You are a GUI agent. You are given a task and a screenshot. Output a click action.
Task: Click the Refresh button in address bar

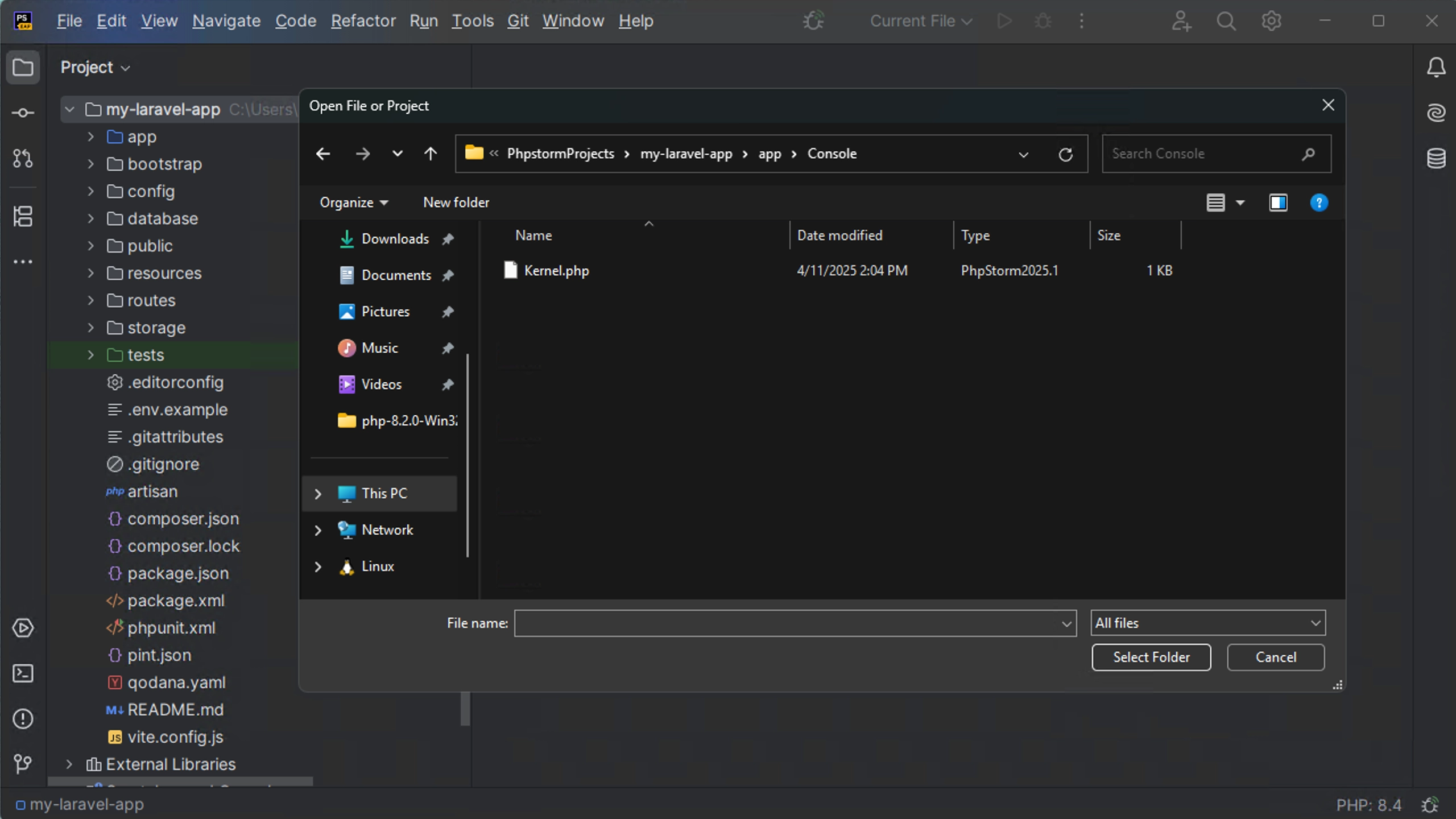[1065, 154]
